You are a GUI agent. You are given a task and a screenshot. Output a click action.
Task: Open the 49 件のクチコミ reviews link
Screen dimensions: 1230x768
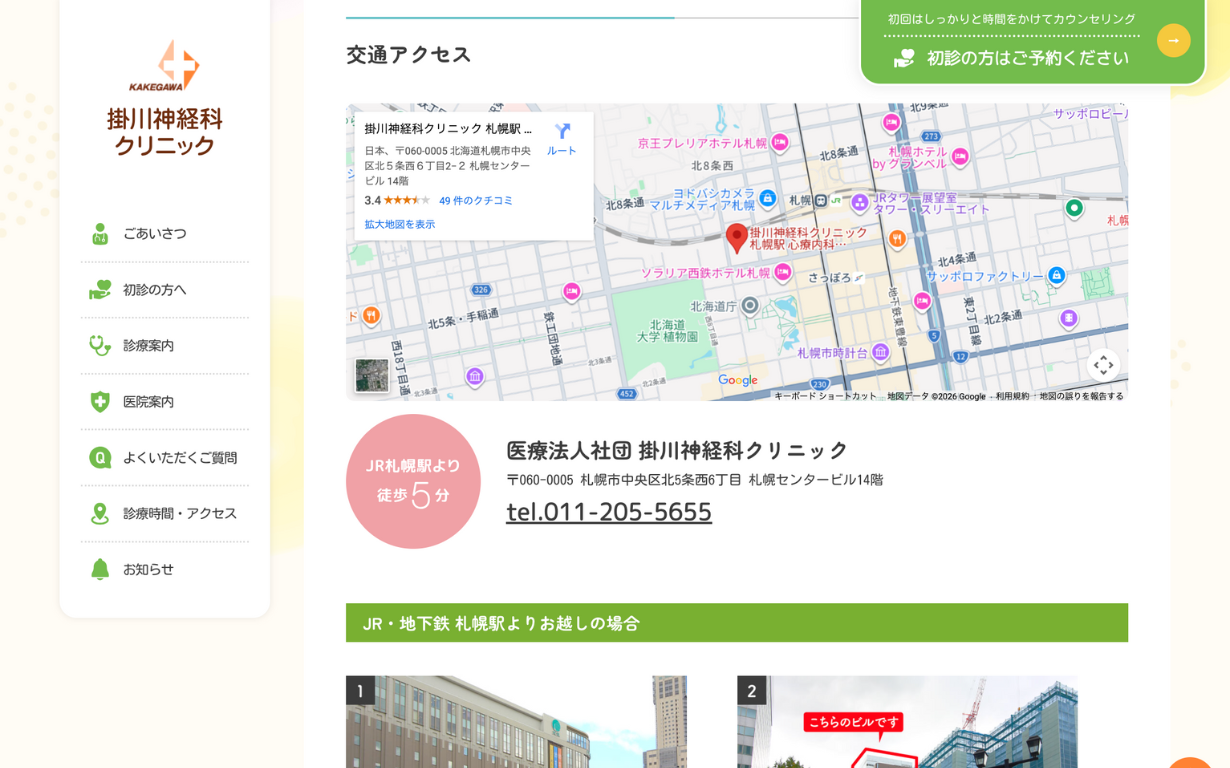click(475, 200)
